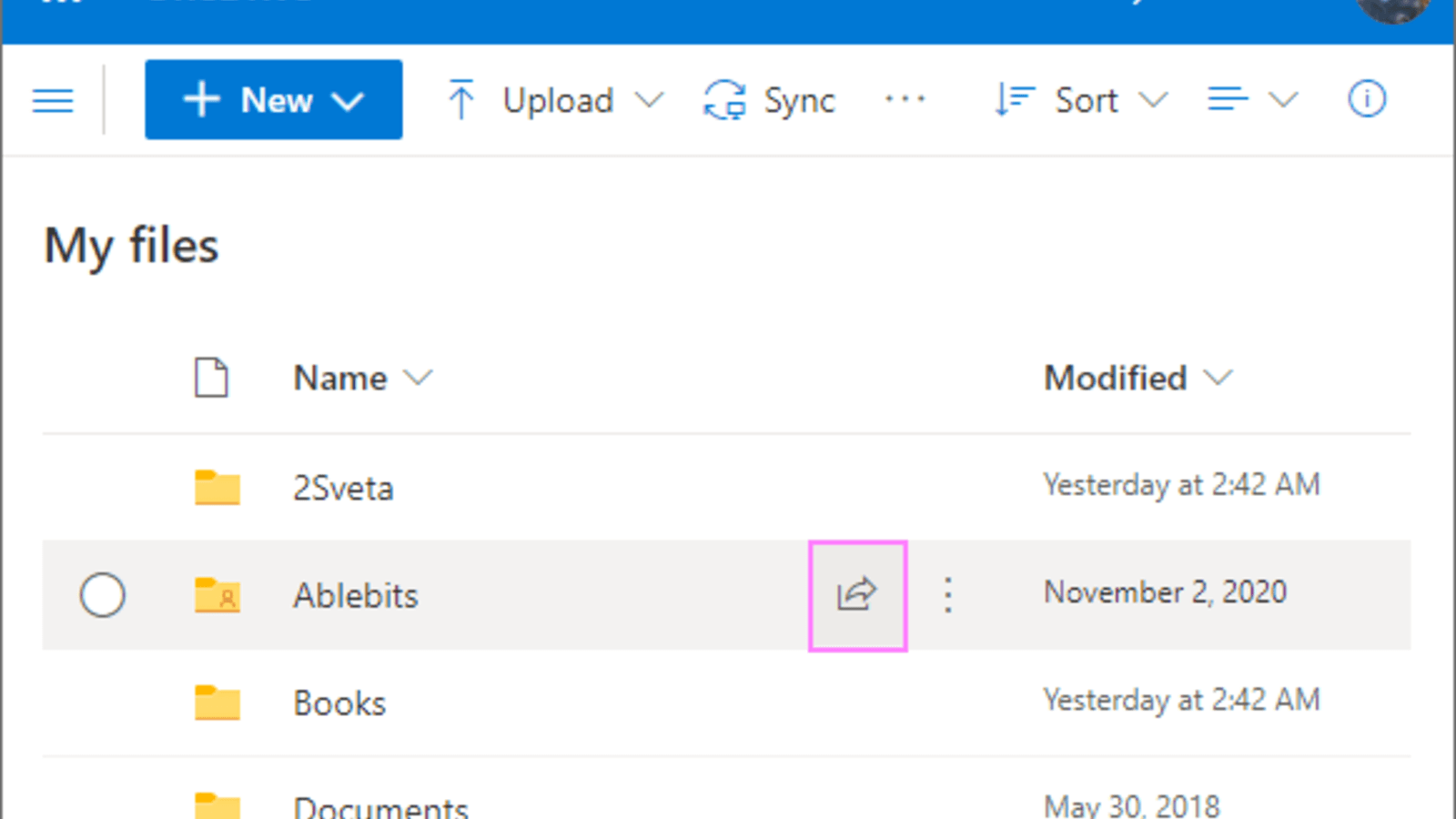Open the view options list icon dropdown
This screenshot has width=1456, height=819.
tap(1253, 99)
